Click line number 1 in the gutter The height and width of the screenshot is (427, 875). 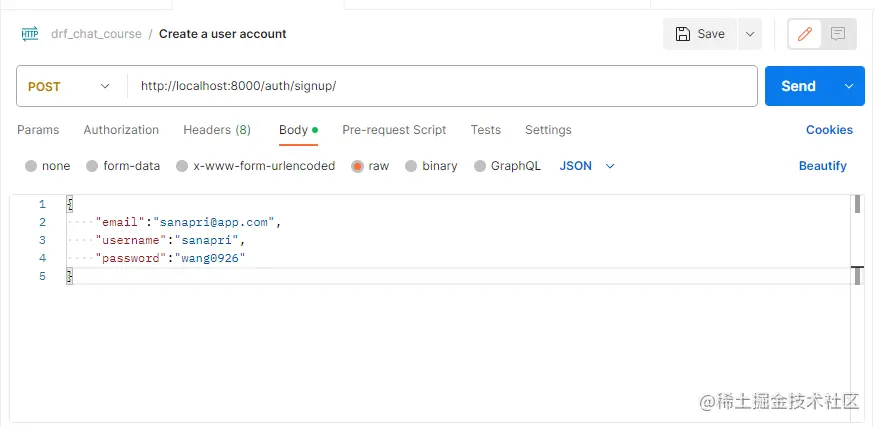(x=42, y=204)
